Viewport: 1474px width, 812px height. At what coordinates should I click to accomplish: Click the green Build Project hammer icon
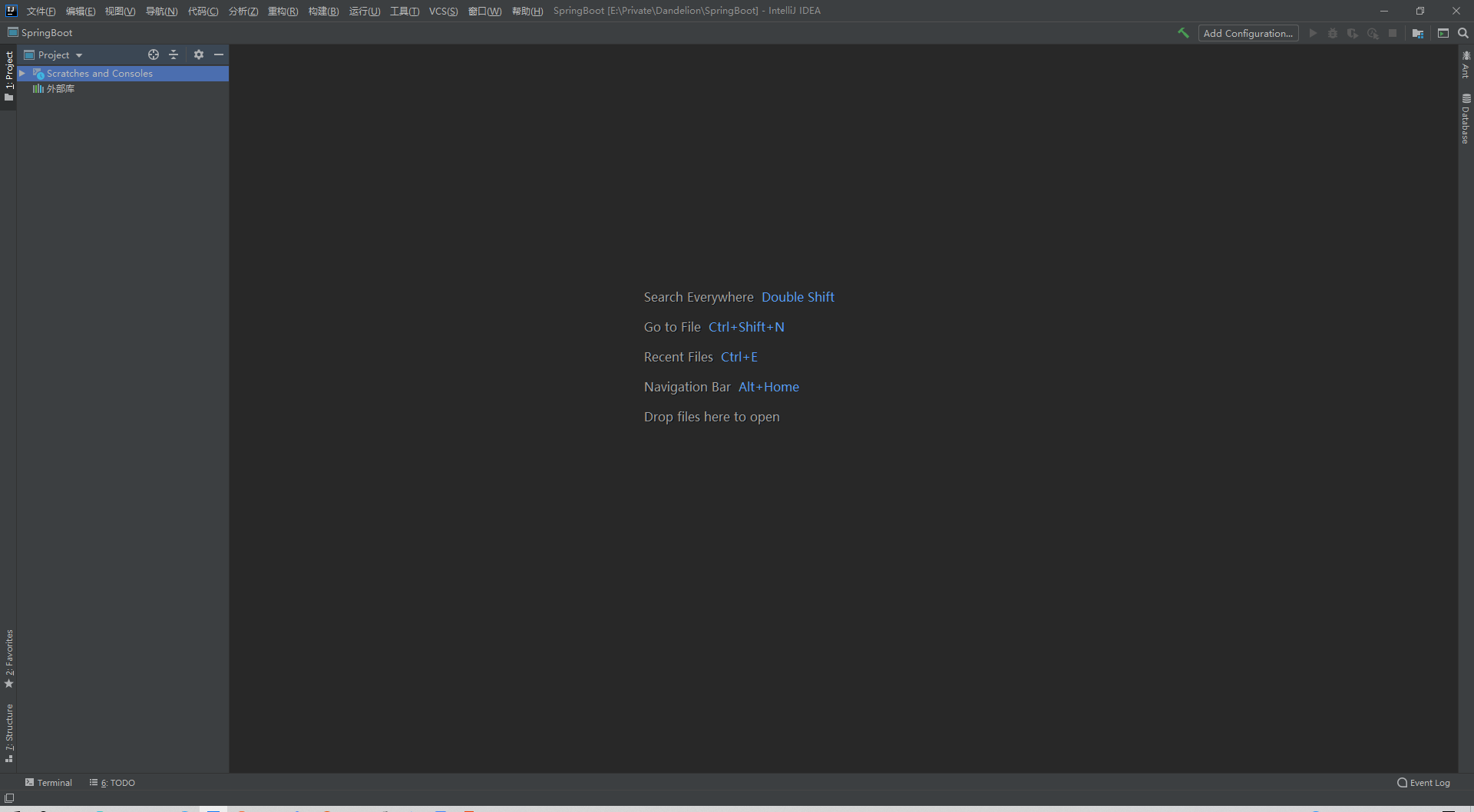point(1183,33)
